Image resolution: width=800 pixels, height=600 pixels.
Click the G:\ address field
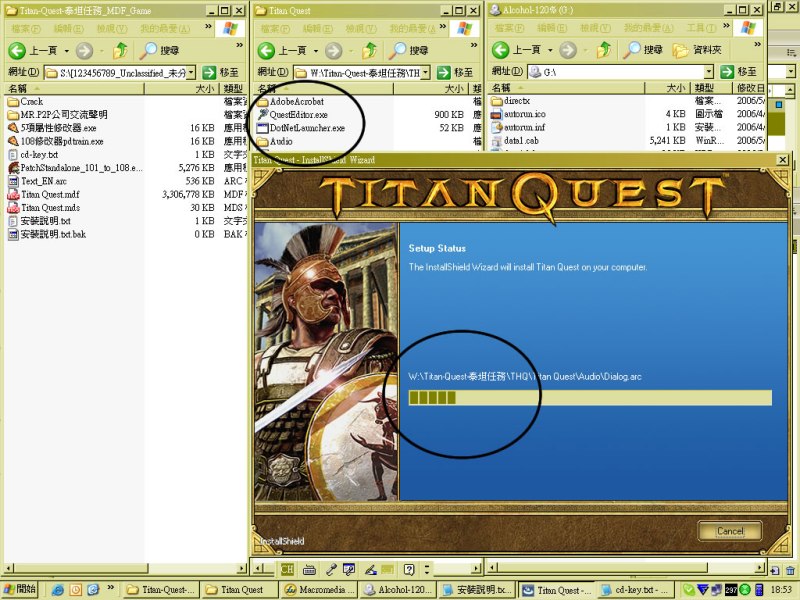click(621, 72)
